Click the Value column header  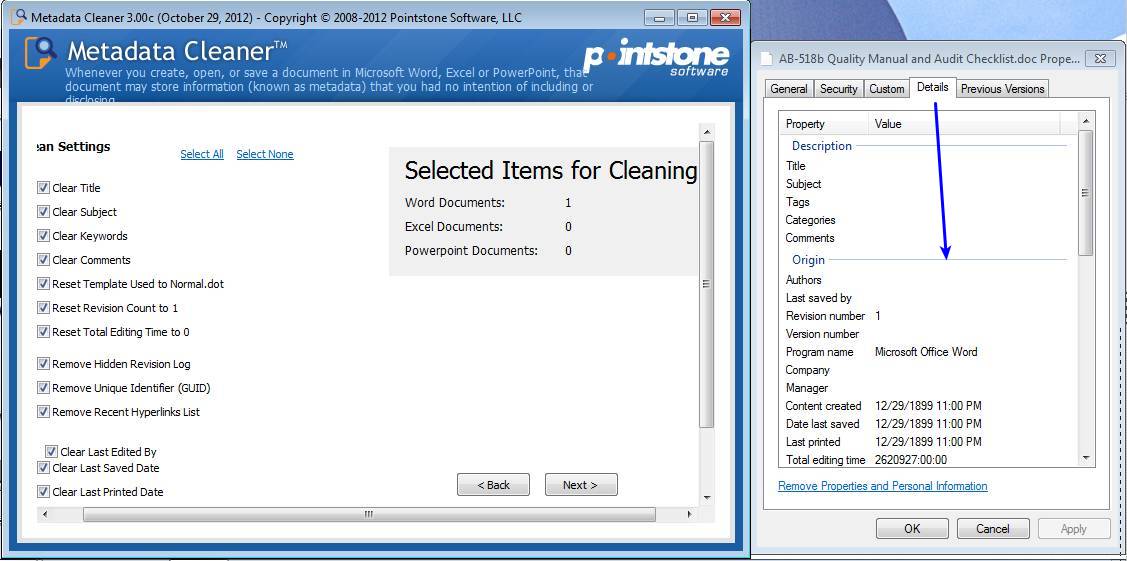964,124
